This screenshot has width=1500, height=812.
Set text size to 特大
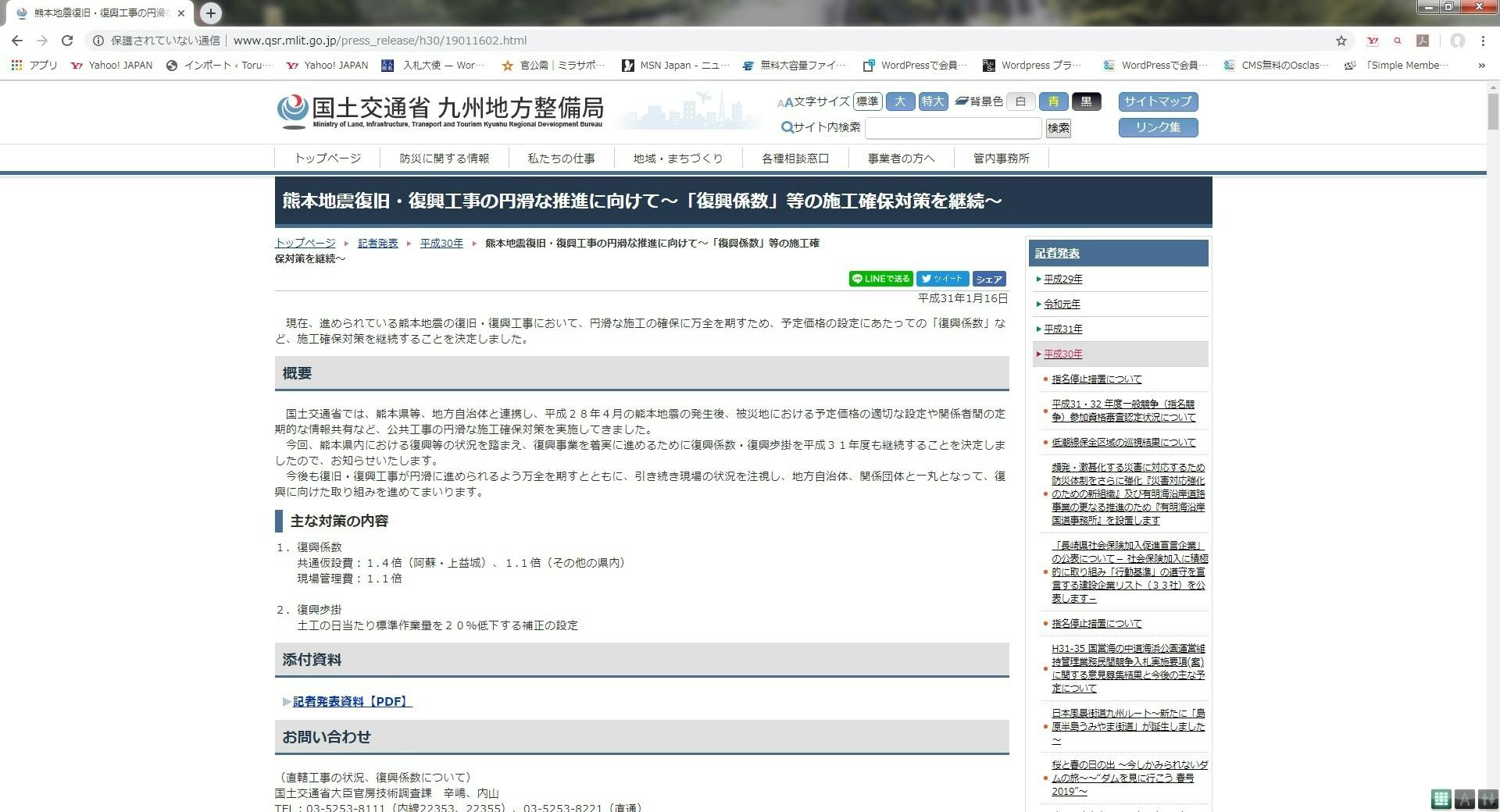tap(932, 101)
